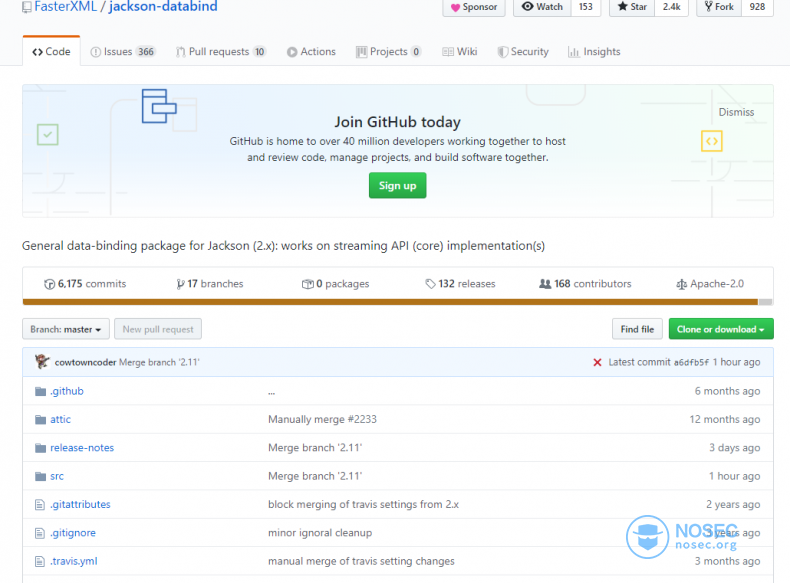Open commit 'minor ignoral cleanup'
The image size is (790, 583).
coord(320,533)
